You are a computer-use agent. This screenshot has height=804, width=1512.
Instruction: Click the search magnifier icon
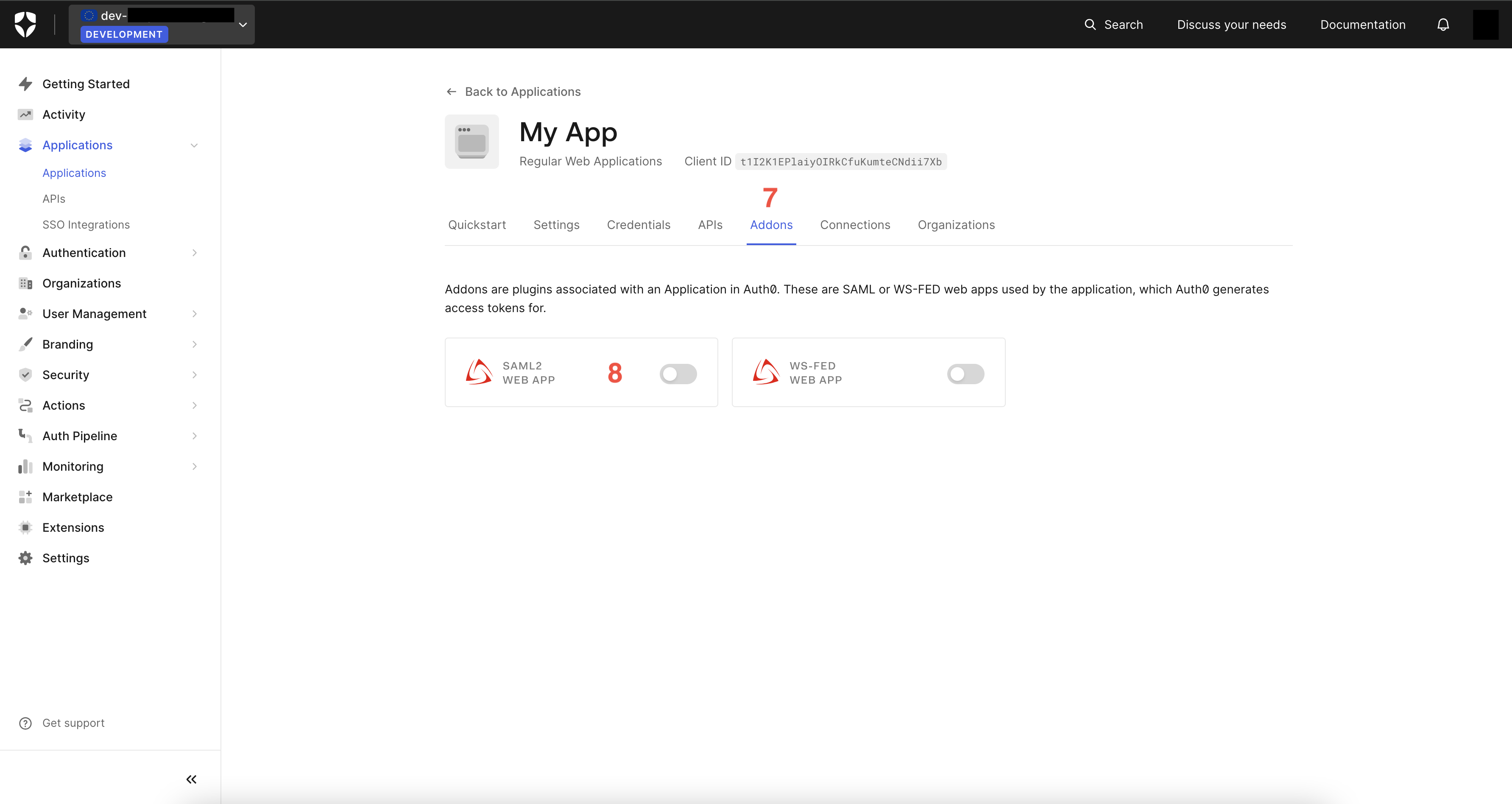(x=1090, y=25)
